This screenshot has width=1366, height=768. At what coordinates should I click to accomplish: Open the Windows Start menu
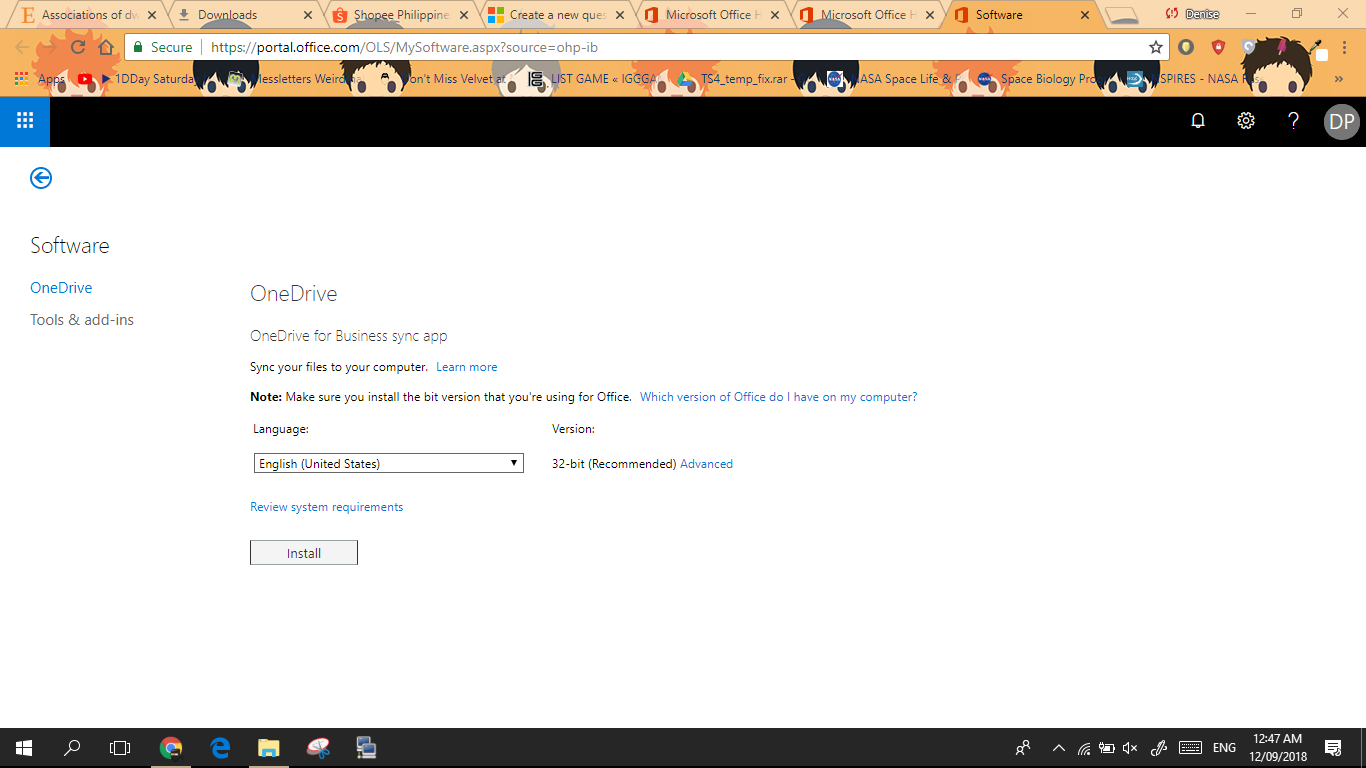tap(24, 748)
